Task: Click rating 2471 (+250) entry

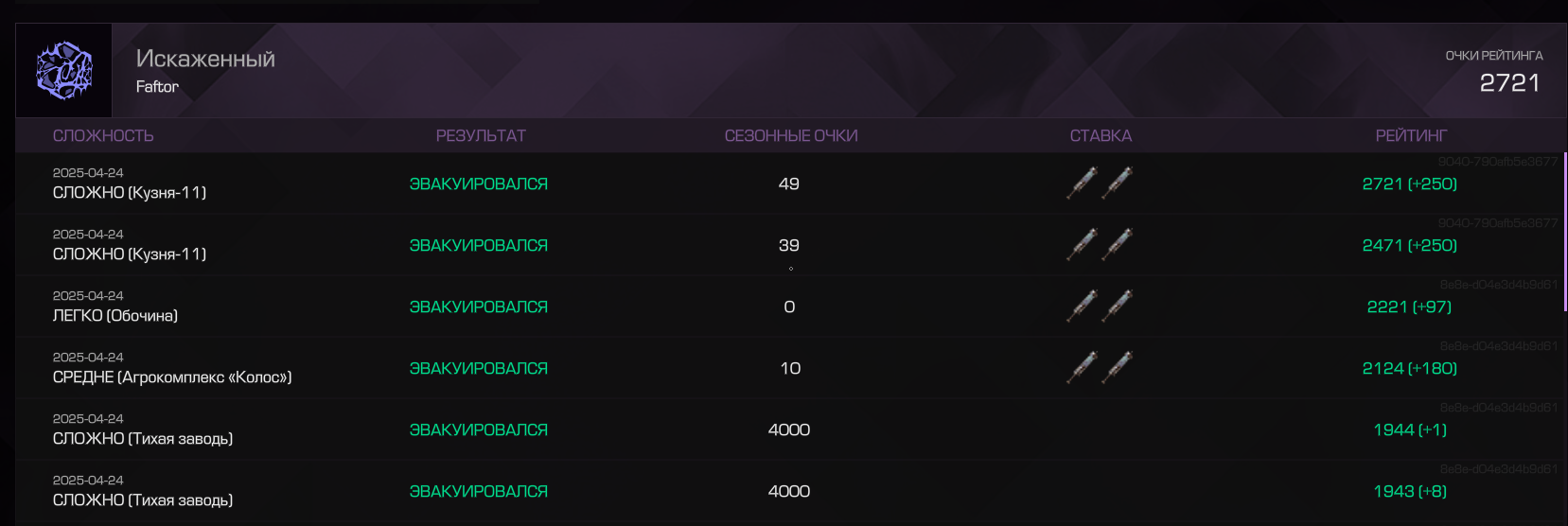Action: tap(1410, 245)
